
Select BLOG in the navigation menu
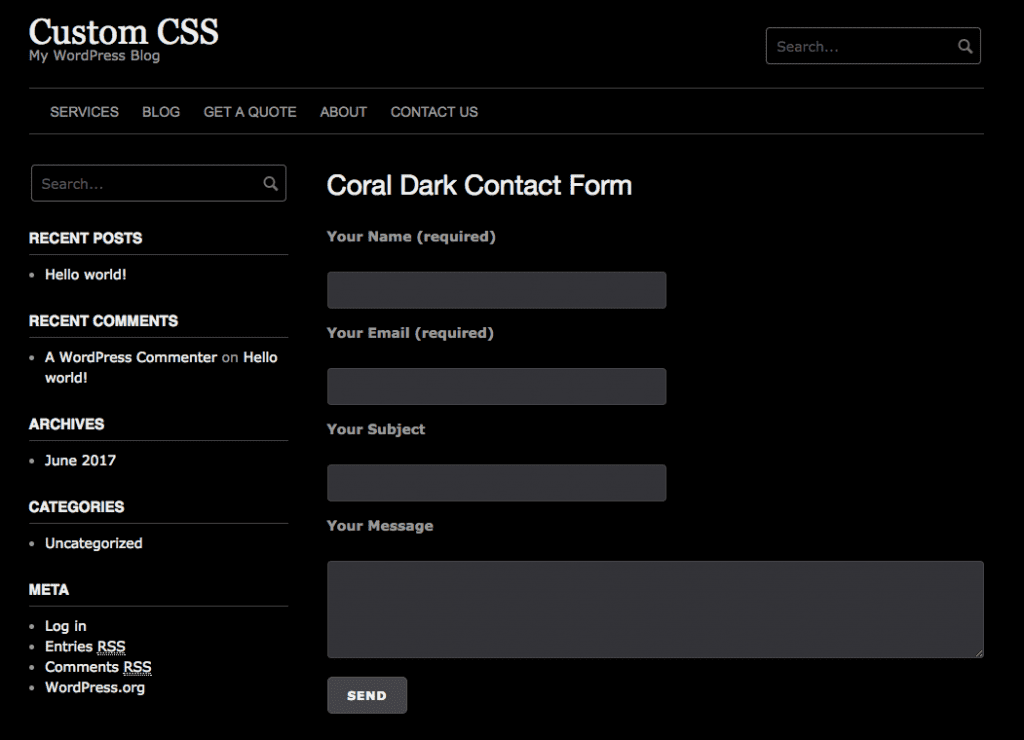161,112
